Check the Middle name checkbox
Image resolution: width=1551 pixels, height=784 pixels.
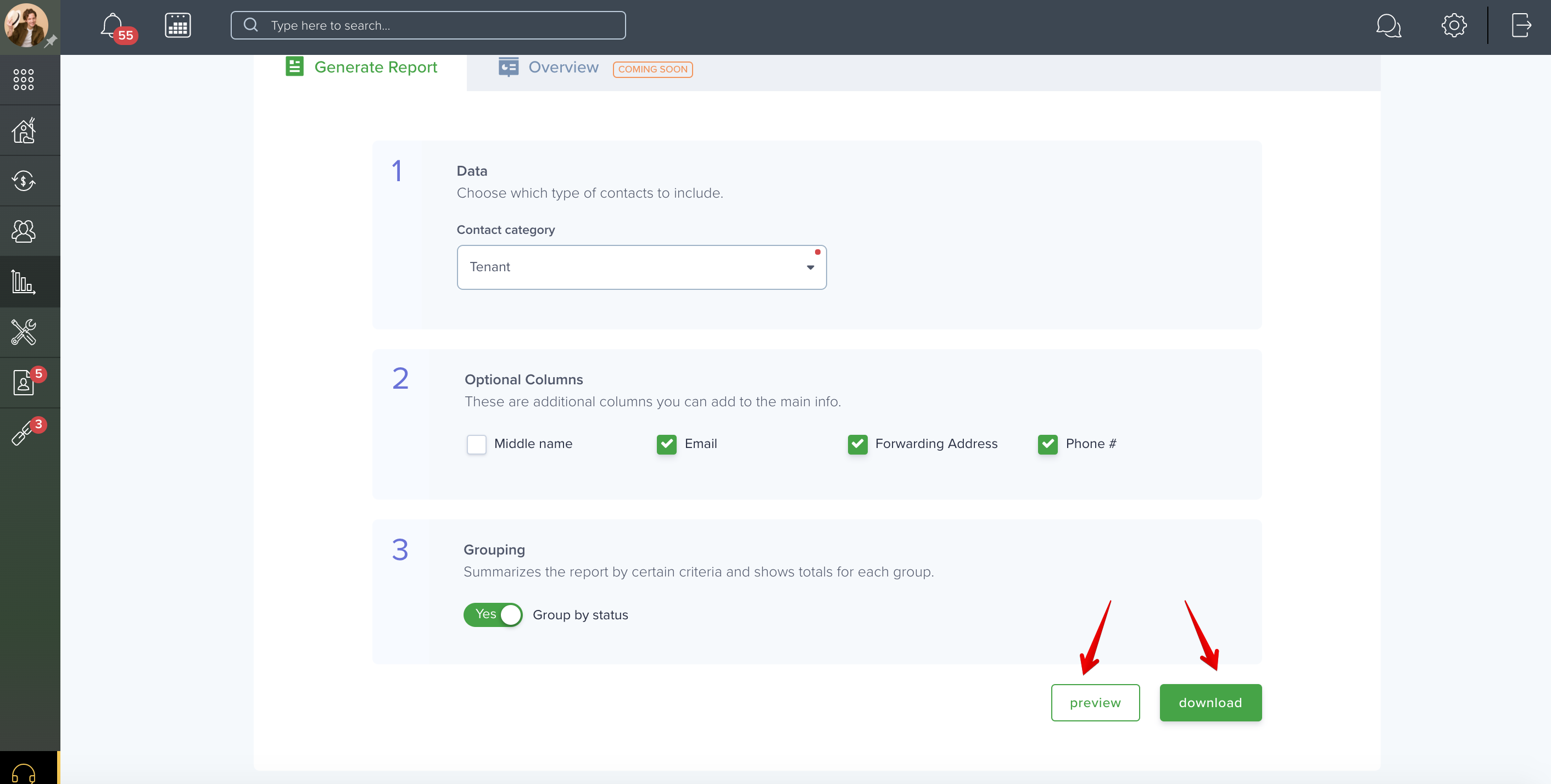coord(476,444)
